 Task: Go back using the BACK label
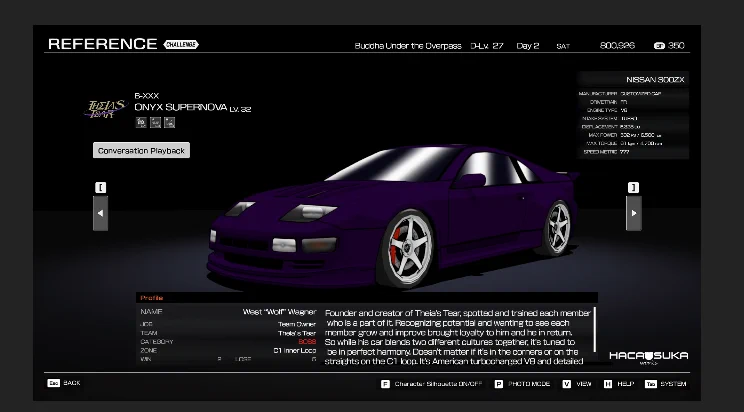click(x=72, y=383)
